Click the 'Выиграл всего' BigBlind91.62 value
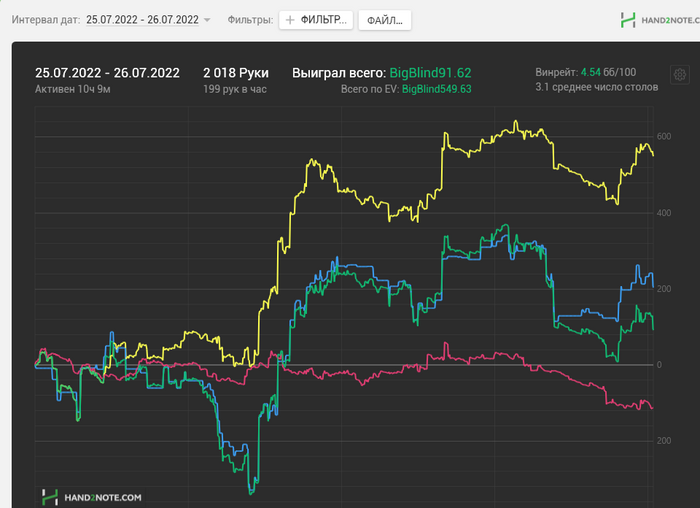700x508 pixels. 430,73
